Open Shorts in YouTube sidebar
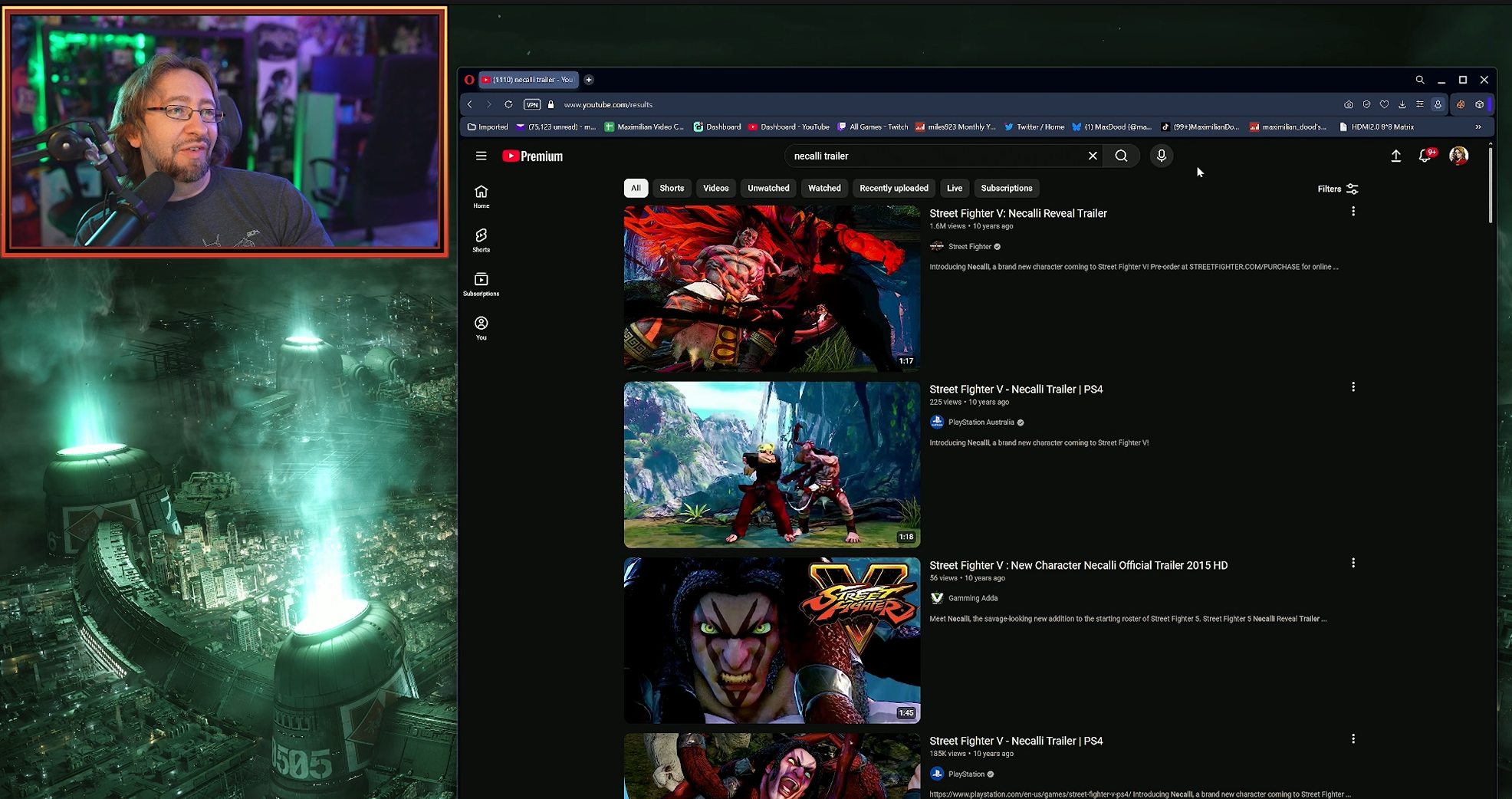Image resolution: width=1512 pixels, height=799 pixels. coord(482,240)
